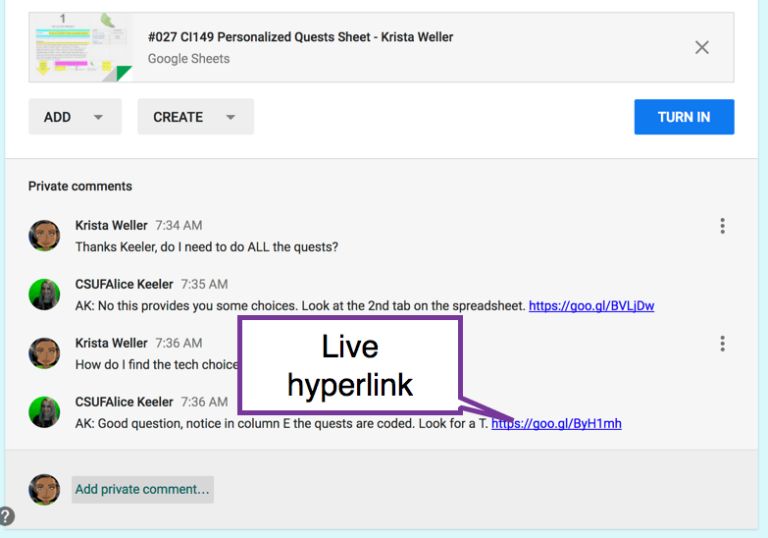Open options menu for Krista's 7:36 AM comment
The height and width of the screenshot is (538, 768).
pos(722,343)
